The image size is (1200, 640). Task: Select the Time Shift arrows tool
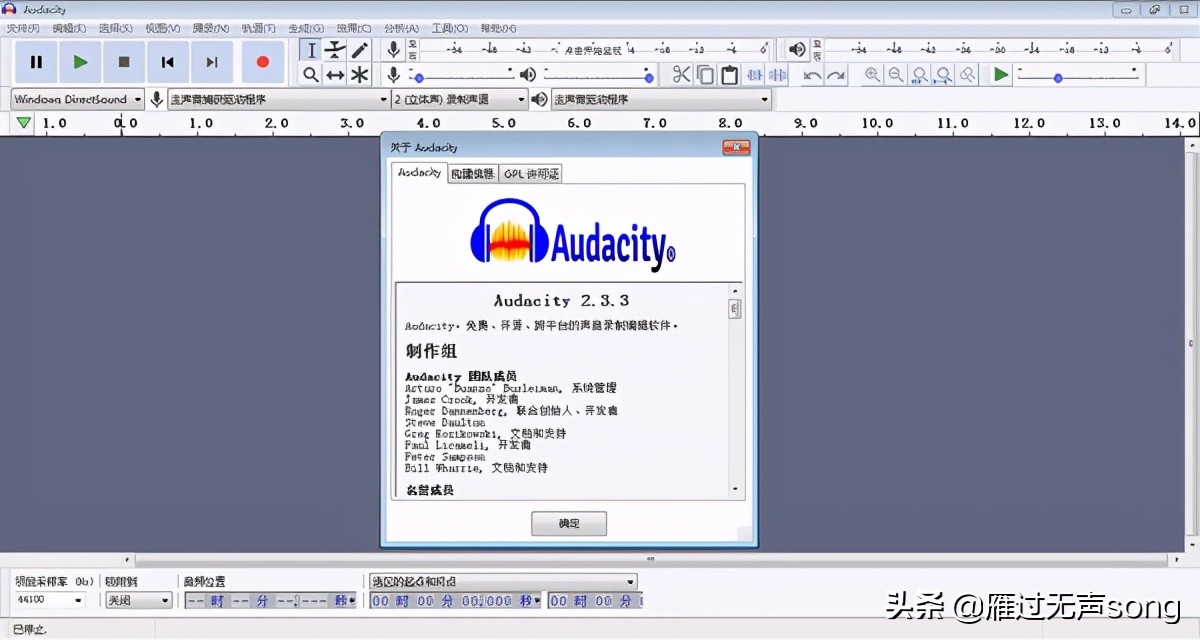click(x=335, y=75)
